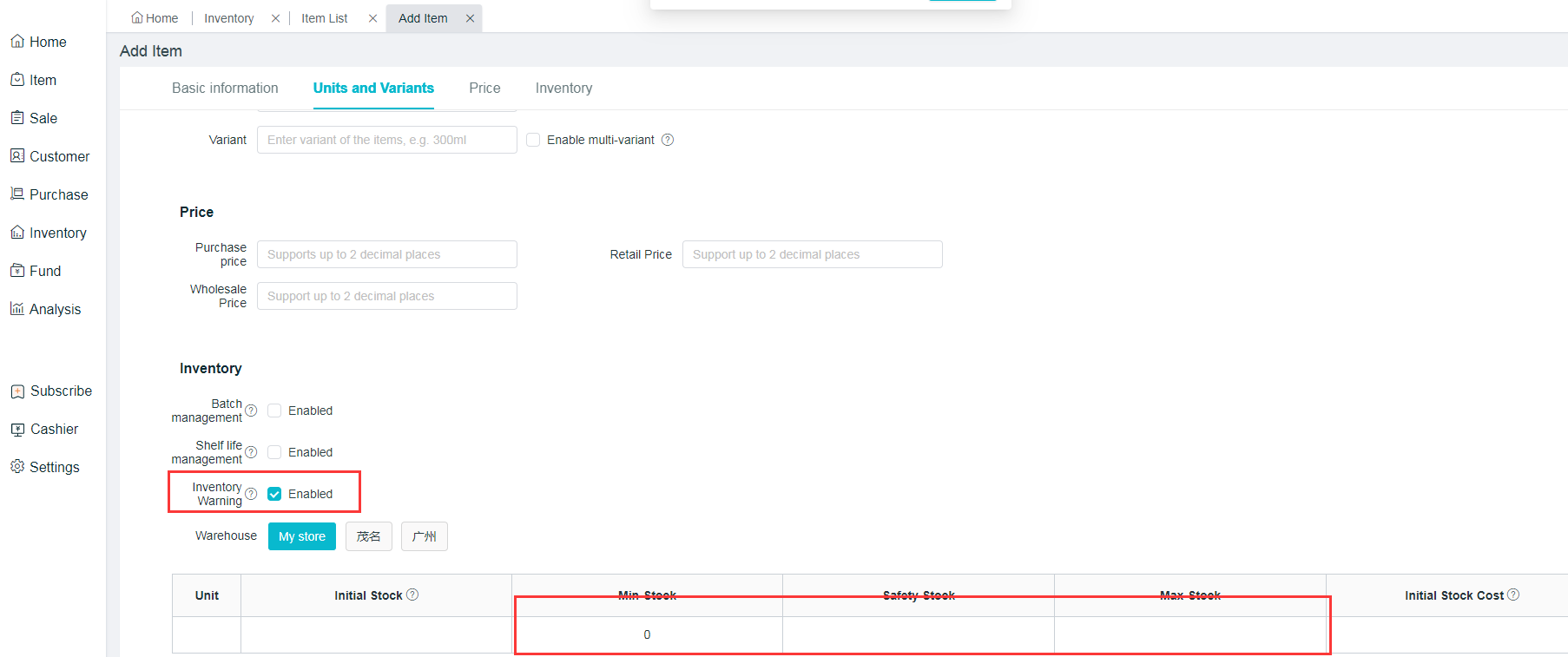The image size is (1568, 657).
Task: Switch to Basic information tab
Action: (x=225, y=88)
